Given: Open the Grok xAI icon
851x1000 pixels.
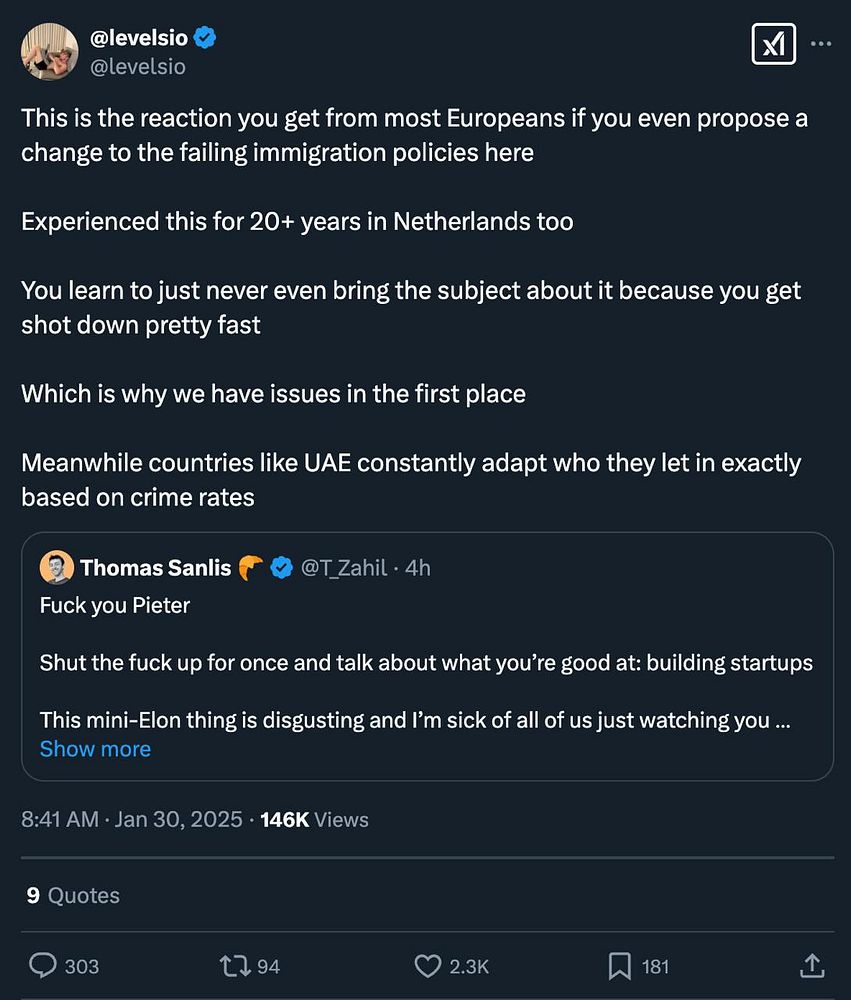Looking at the screenshot, I should tap(773, 45).
